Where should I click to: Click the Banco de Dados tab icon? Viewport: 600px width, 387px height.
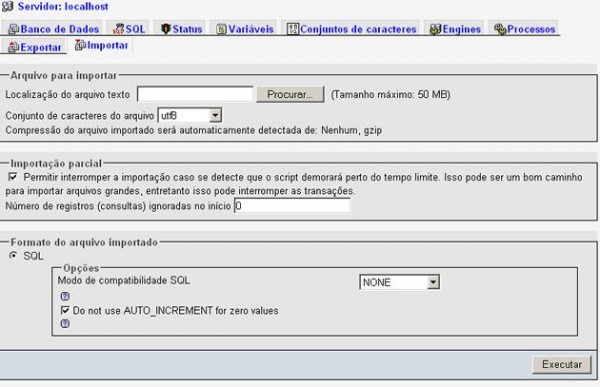13,29
